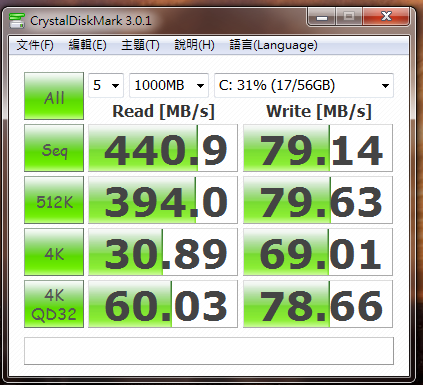This screenshot has width=429, height=388.
Task: Click the empty comment field at bottom
Action: click(209, 351)
